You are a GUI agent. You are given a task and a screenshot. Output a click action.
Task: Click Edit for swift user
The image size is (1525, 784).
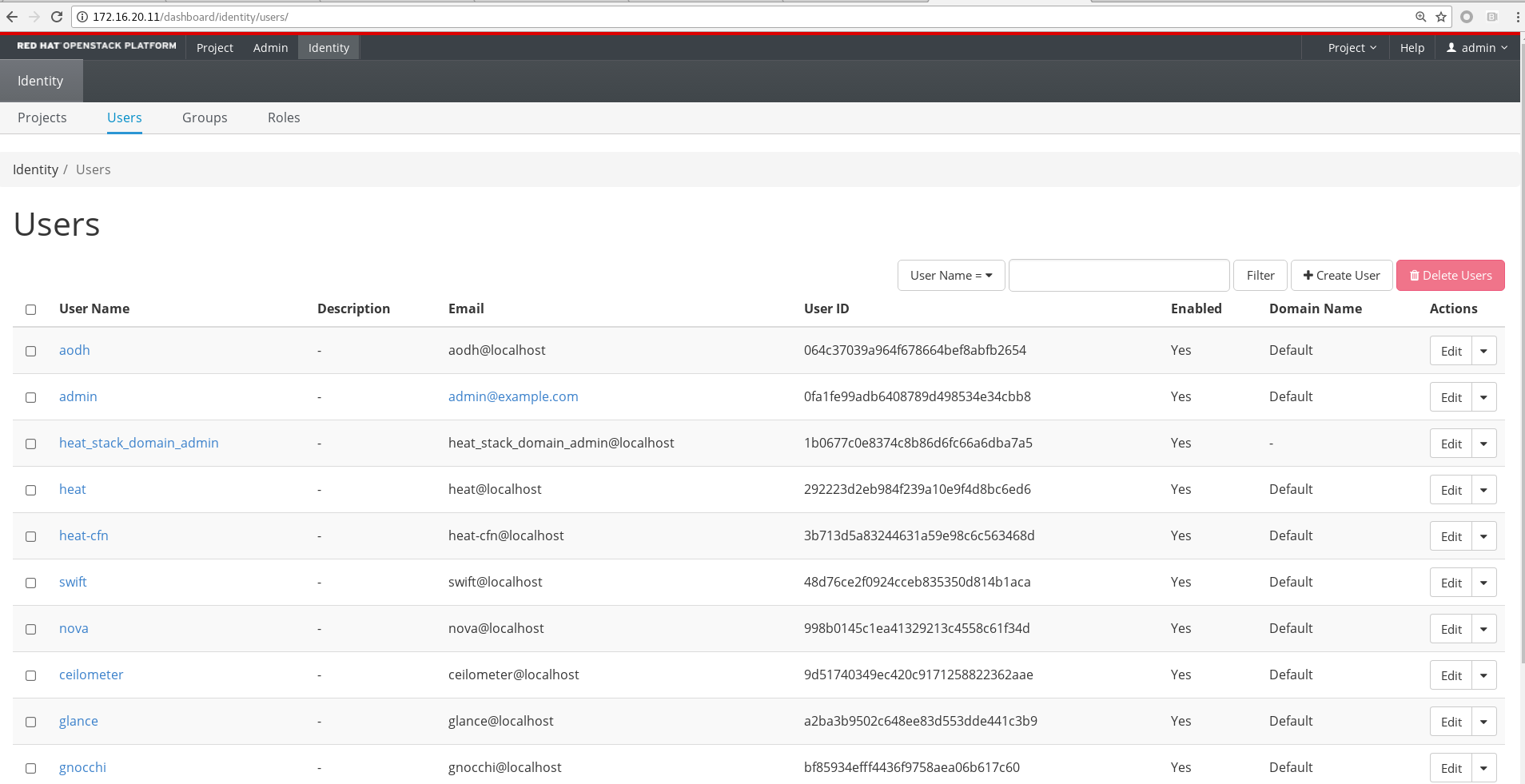point(1451,583)
